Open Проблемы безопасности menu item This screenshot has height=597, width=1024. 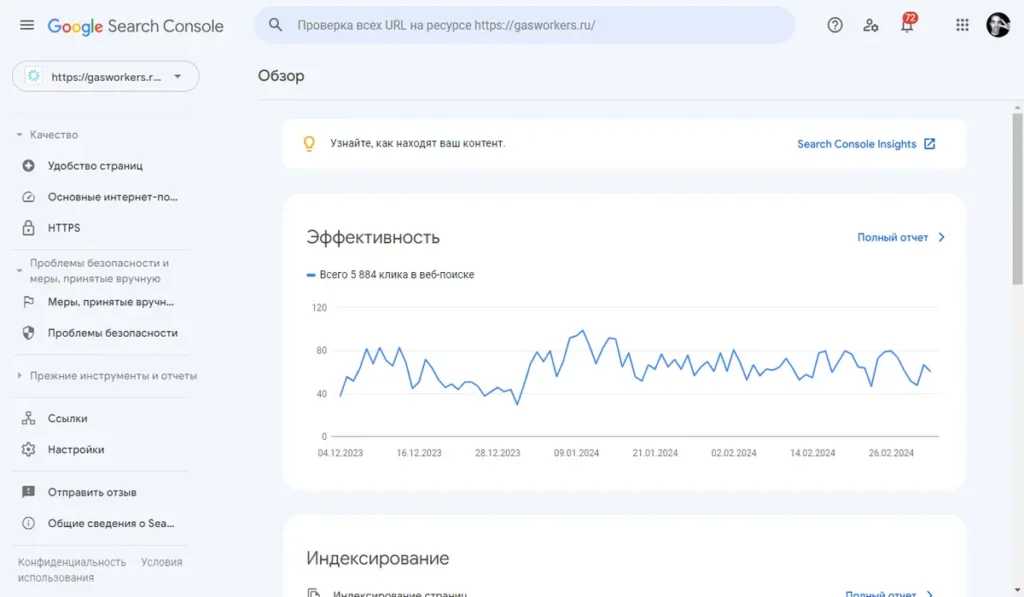pyautogui.click(x=112, y=333)
